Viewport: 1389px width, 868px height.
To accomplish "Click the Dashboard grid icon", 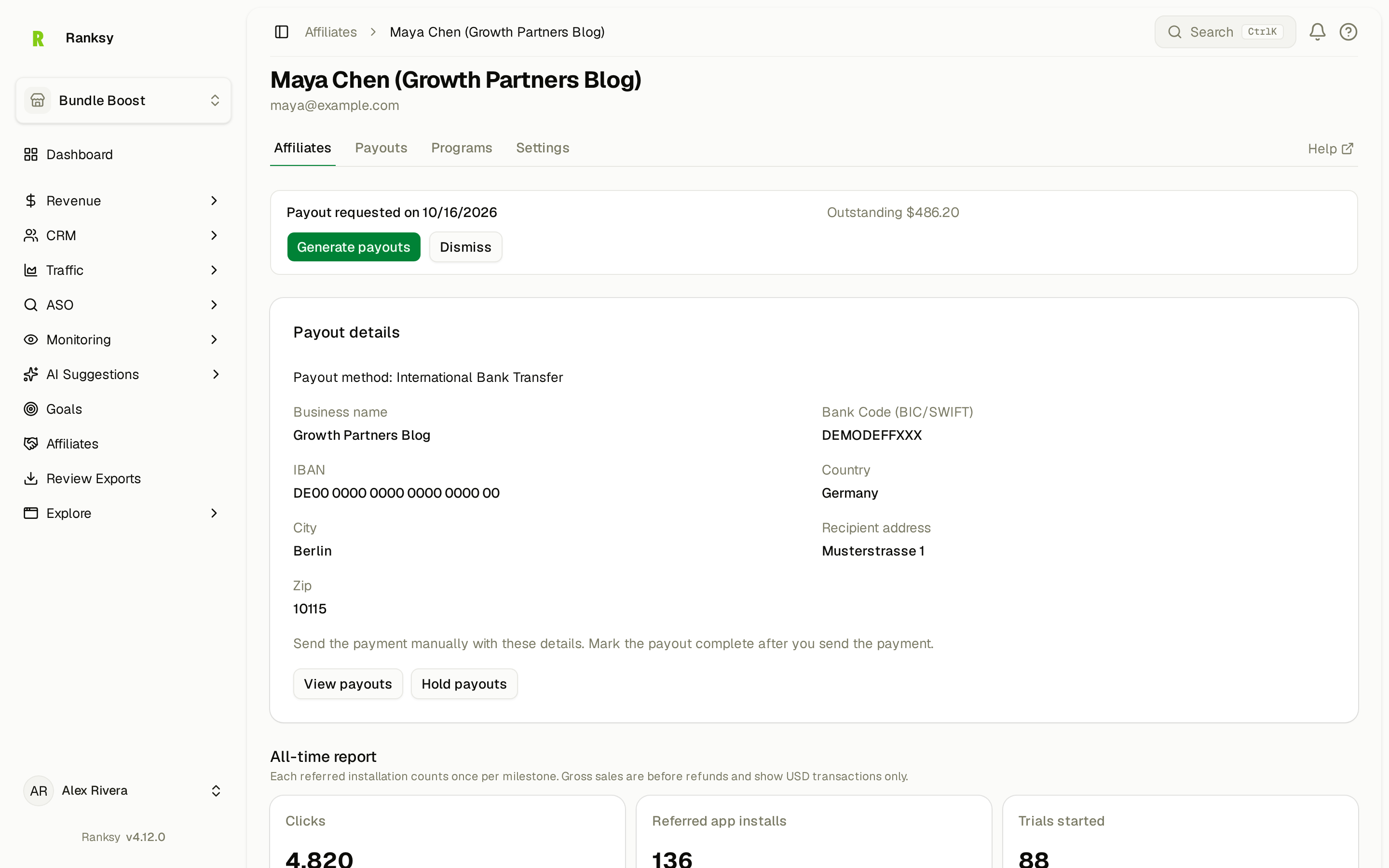I will pos(31,154).
